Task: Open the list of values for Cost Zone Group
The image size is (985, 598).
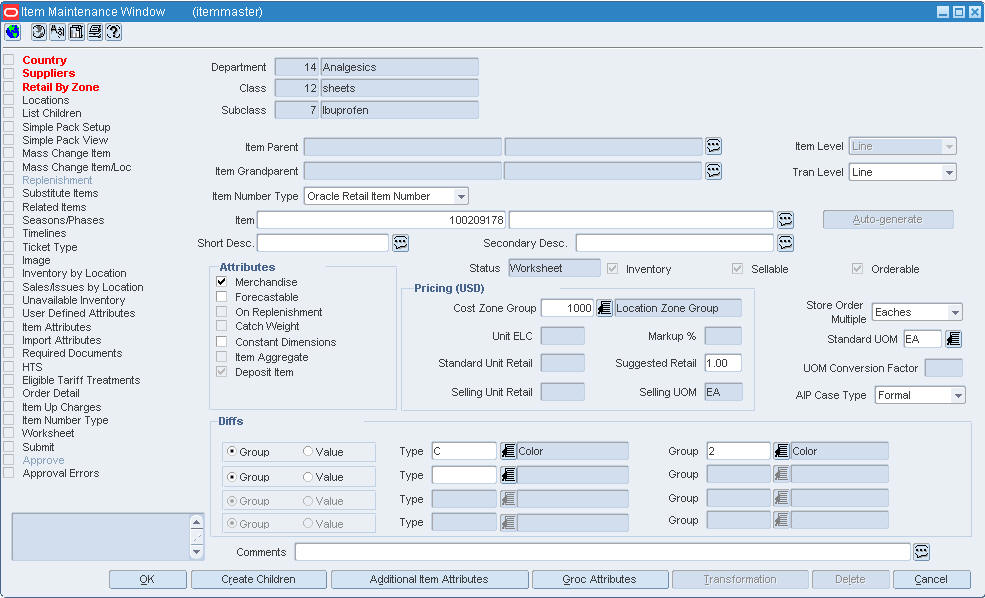Action: [604, 308]
